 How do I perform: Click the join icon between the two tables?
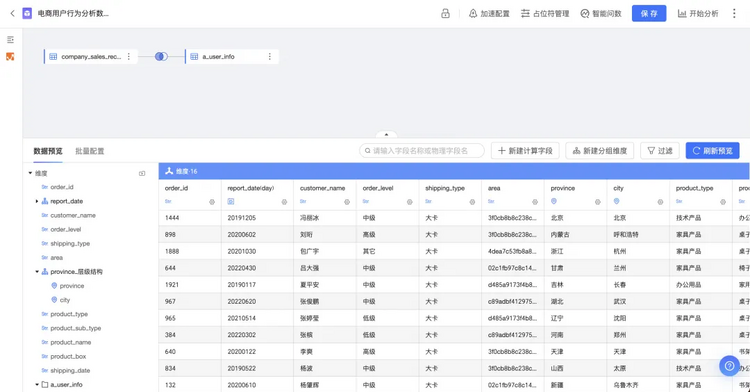click(x=161, y=56)
